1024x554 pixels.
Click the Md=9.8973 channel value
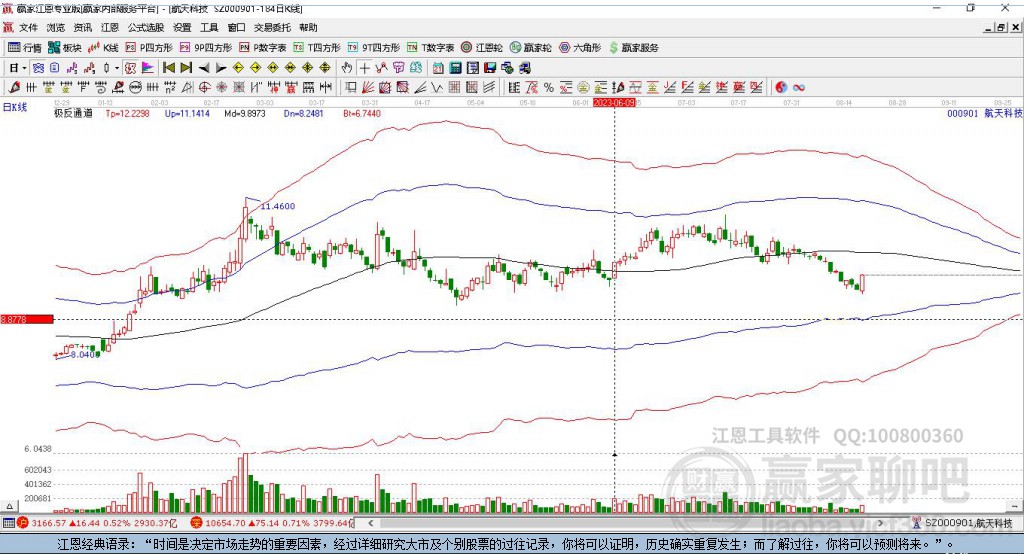click(x=245, y=113)
